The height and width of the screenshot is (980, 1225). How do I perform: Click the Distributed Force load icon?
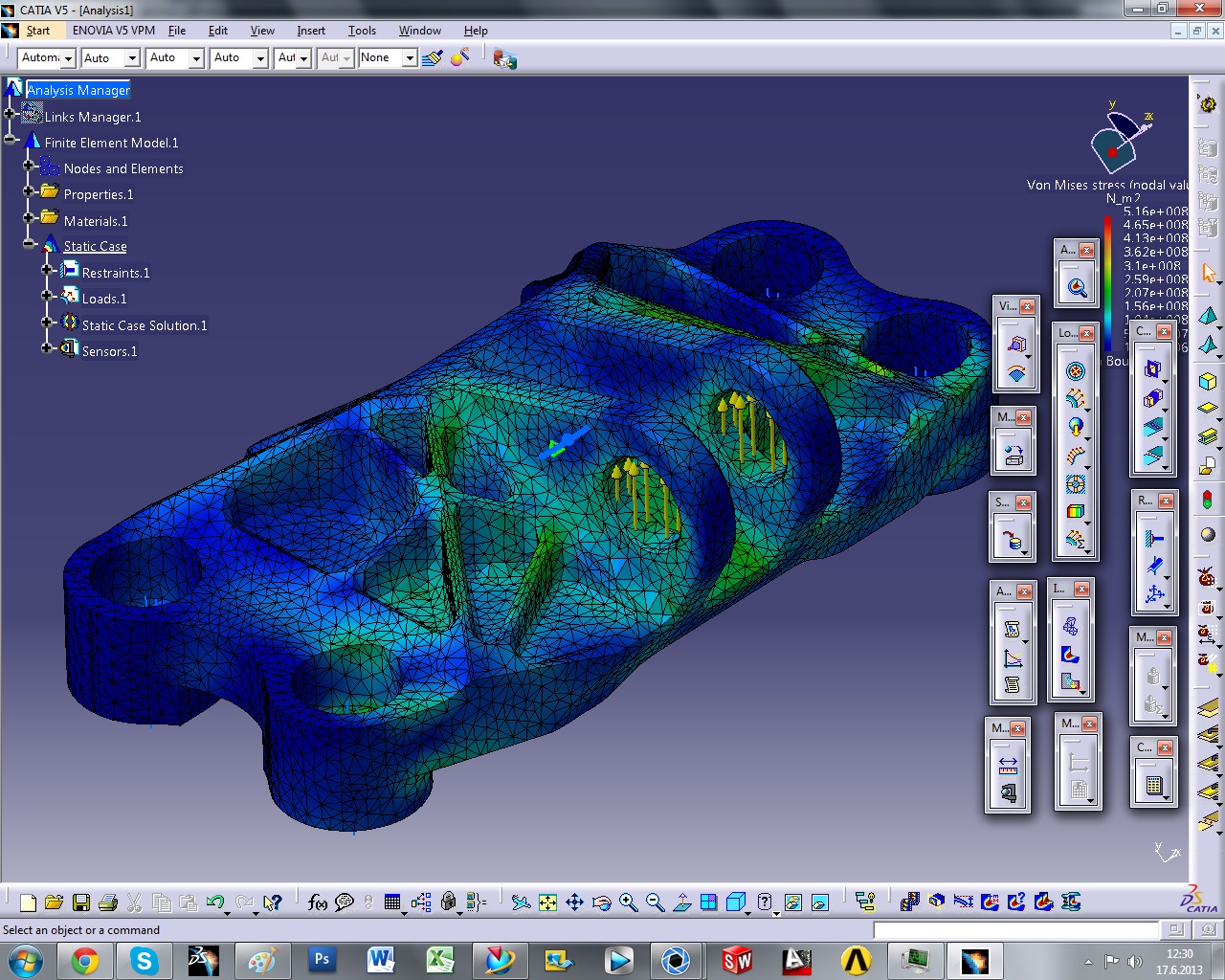coord(1076,399)
